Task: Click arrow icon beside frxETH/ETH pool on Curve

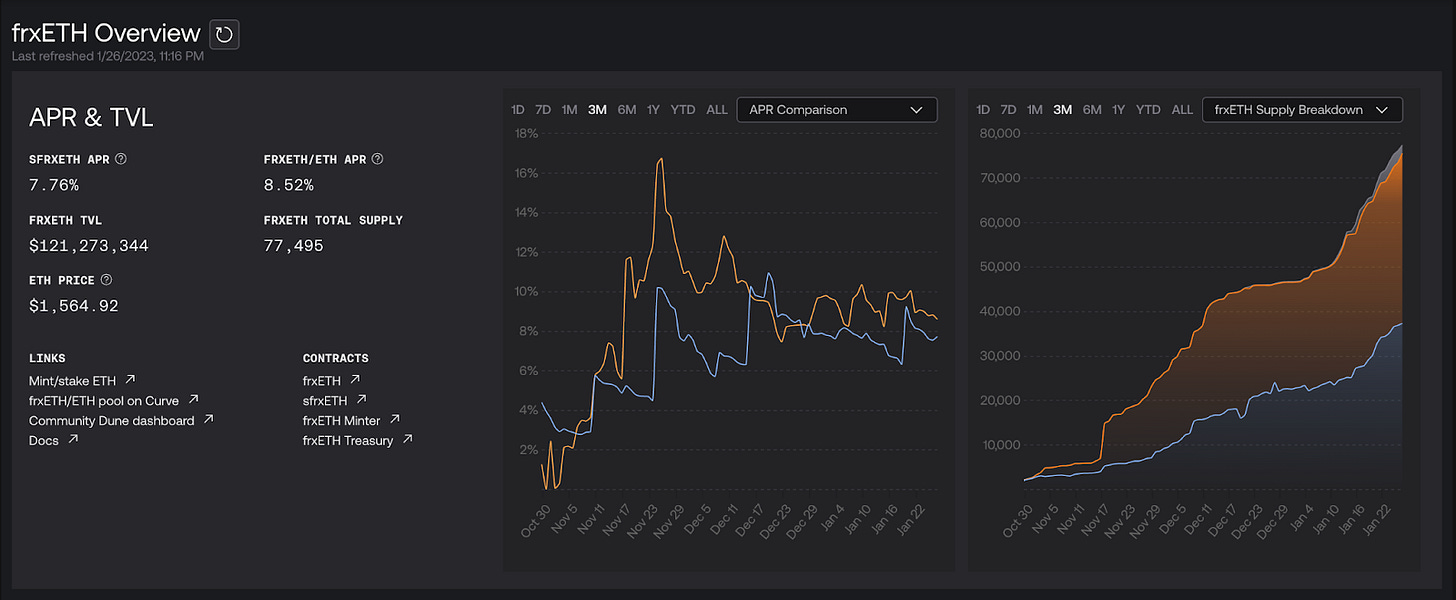Action: click(193, 400)
